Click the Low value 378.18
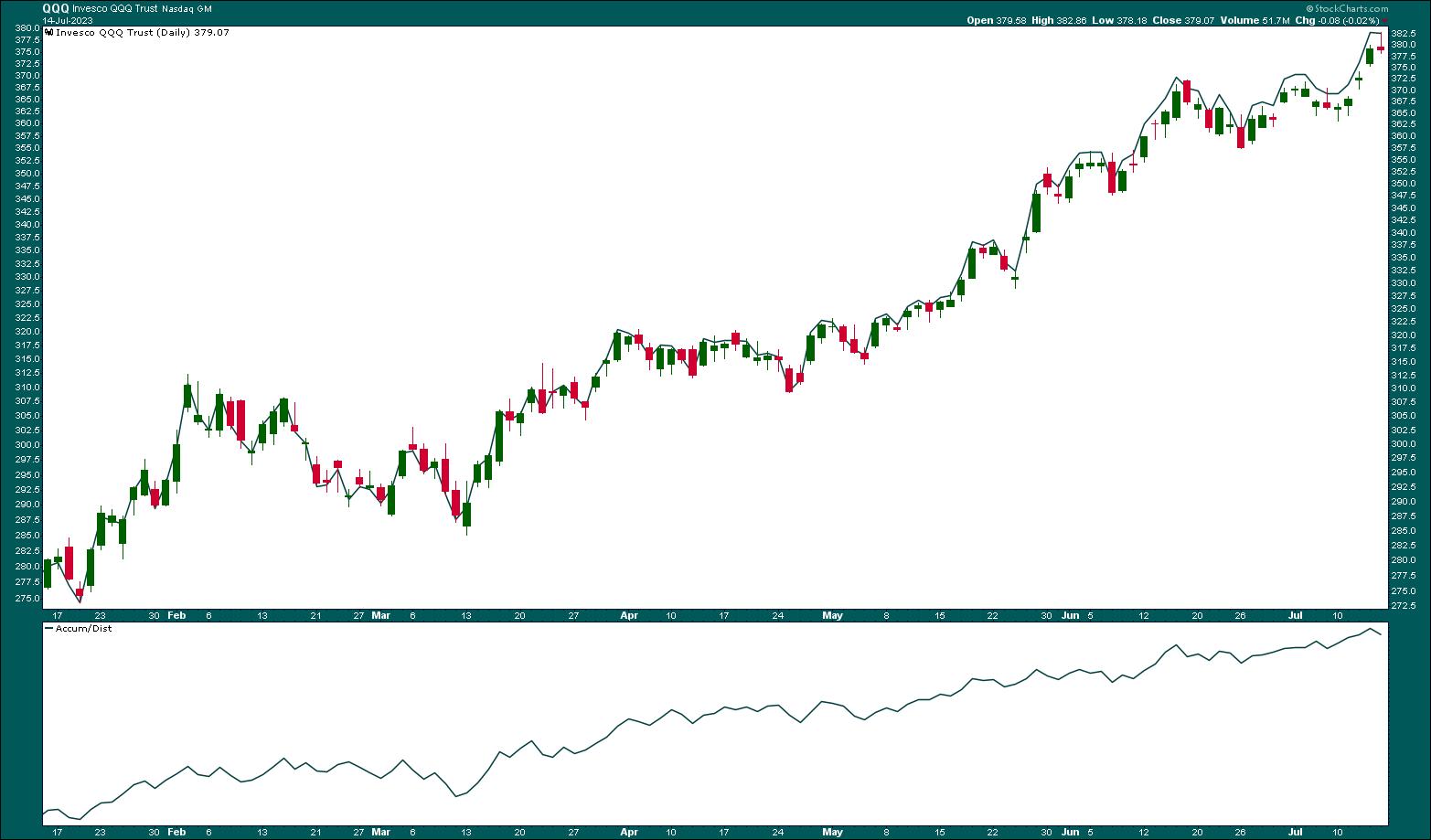This screenshot has height=840, width=1431. [x=1134, y=19]
